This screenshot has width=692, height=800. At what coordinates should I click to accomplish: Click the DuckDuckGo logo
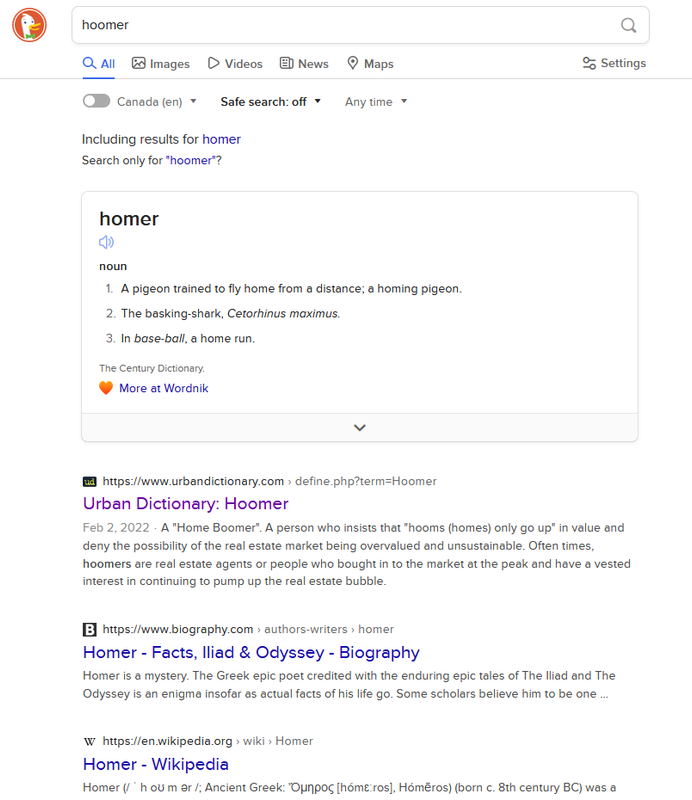pyautogui.click(x=30, y=25)
